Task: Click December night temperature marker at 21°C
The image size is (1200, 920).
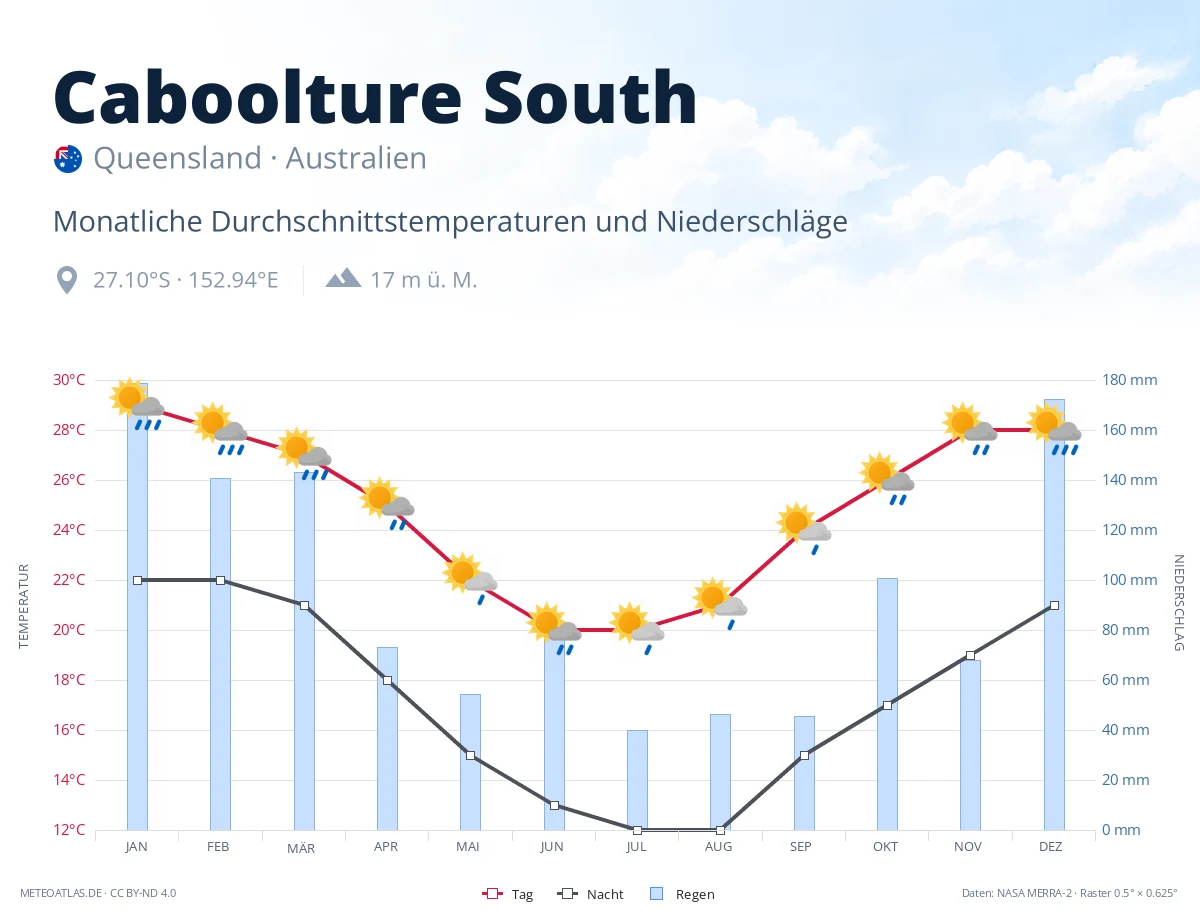Action: [1054, 605]
